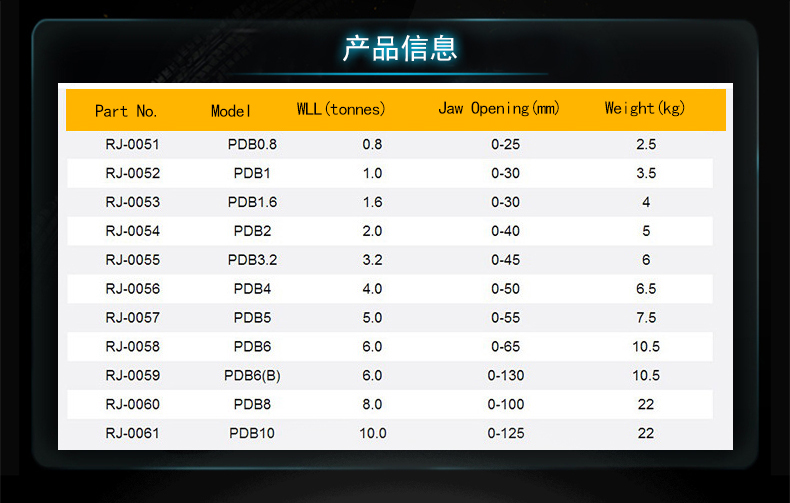Select the 0-130 jaw opening value
This screenshot has height=503, width=790.
coord(506,375)
